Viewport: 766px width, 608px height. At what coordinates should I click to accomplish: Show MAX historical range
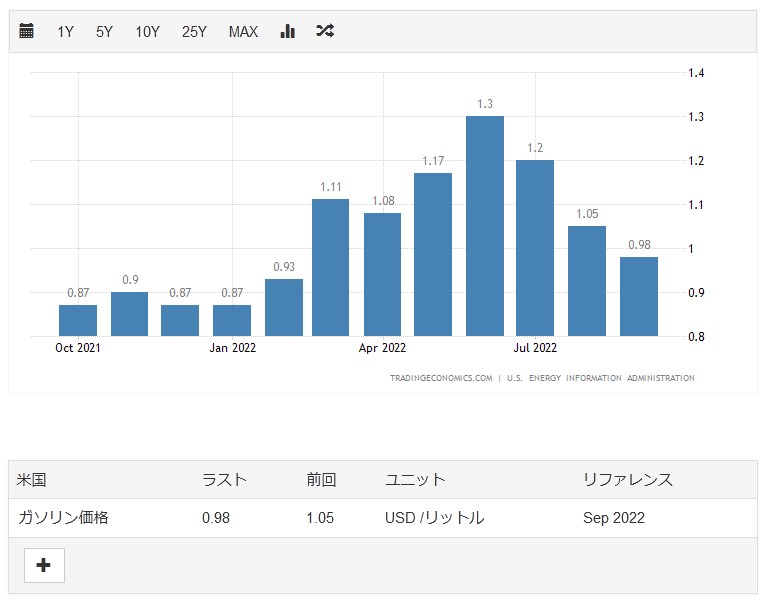[x=243, y=32]
